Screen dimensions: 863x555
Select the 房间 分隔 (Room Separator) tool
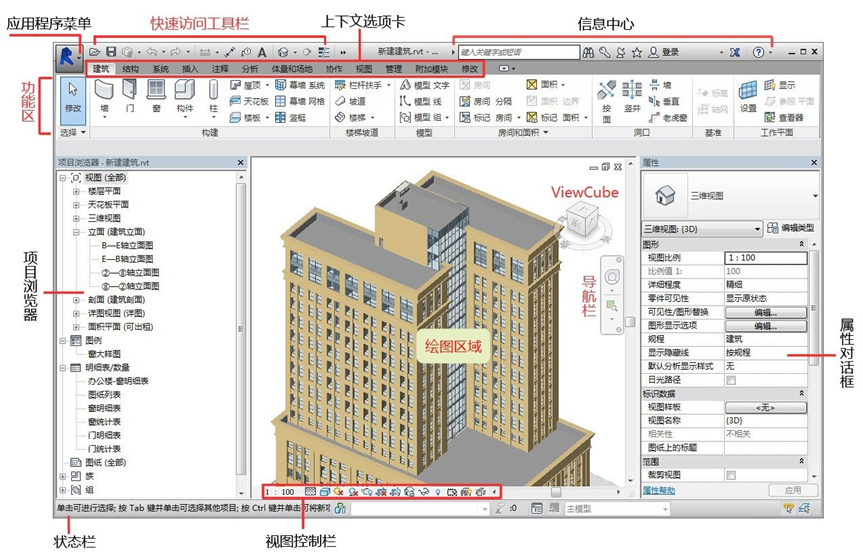[486, 101]
